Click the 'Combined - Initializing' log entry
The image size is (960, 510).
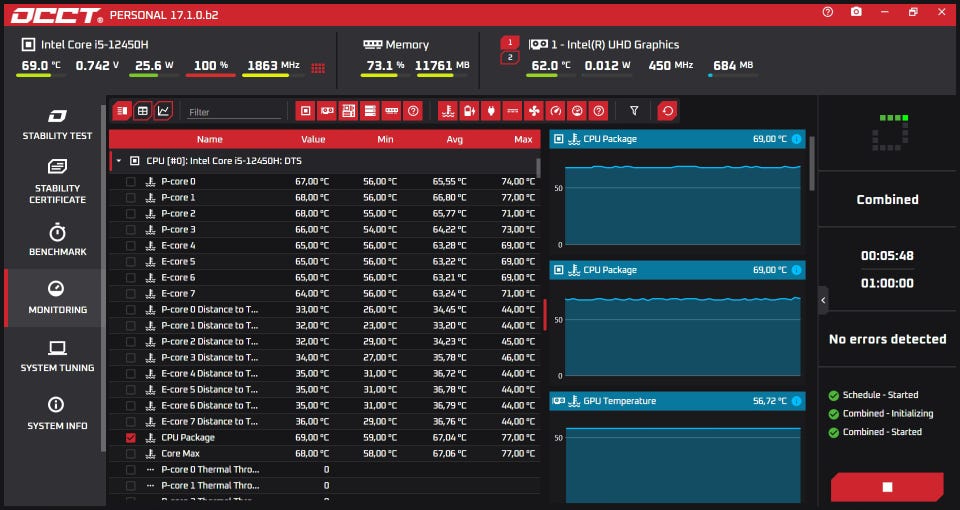point(888,414)
